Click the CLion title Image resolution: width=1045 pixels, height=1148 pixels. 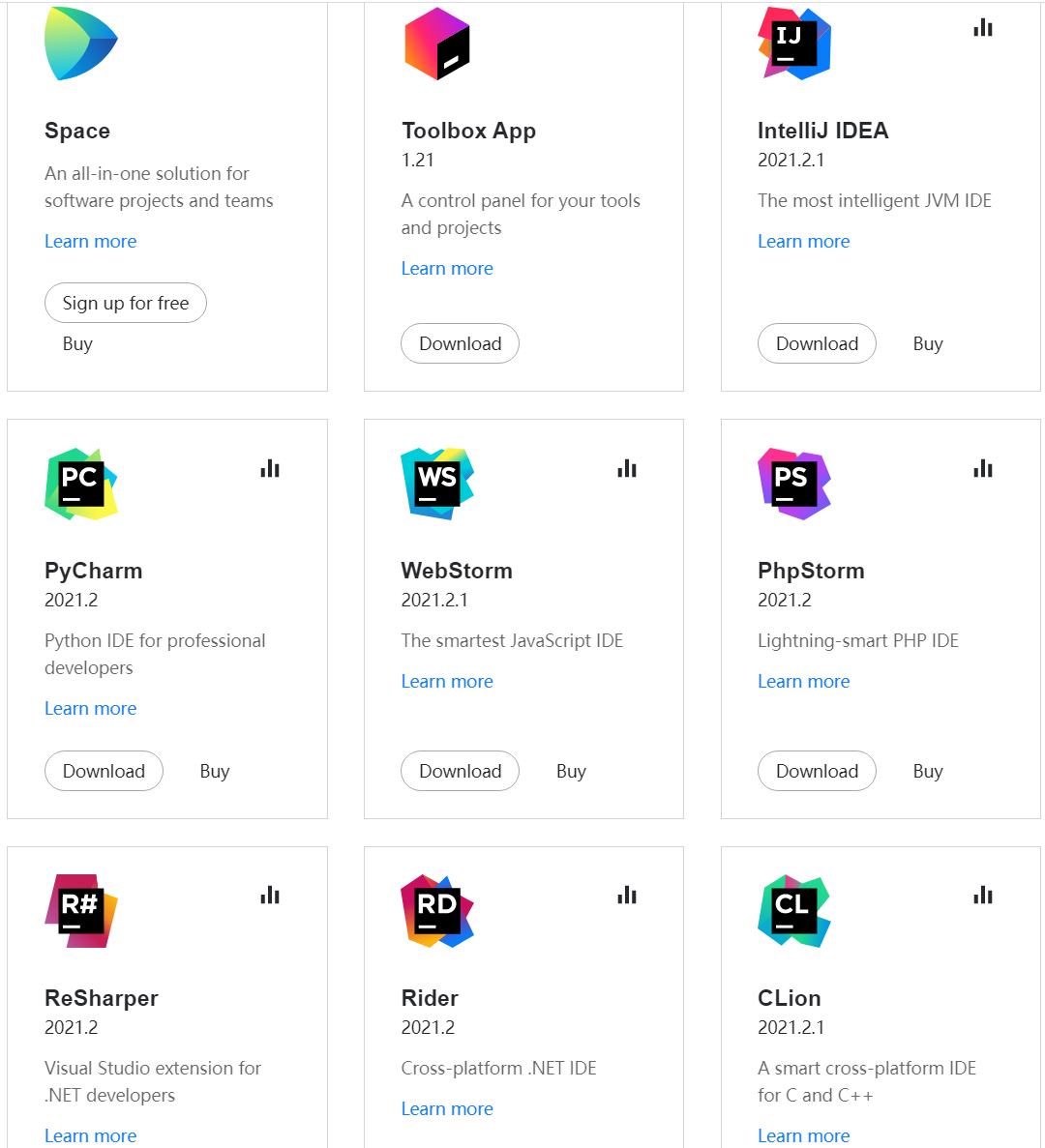point(790,998)
